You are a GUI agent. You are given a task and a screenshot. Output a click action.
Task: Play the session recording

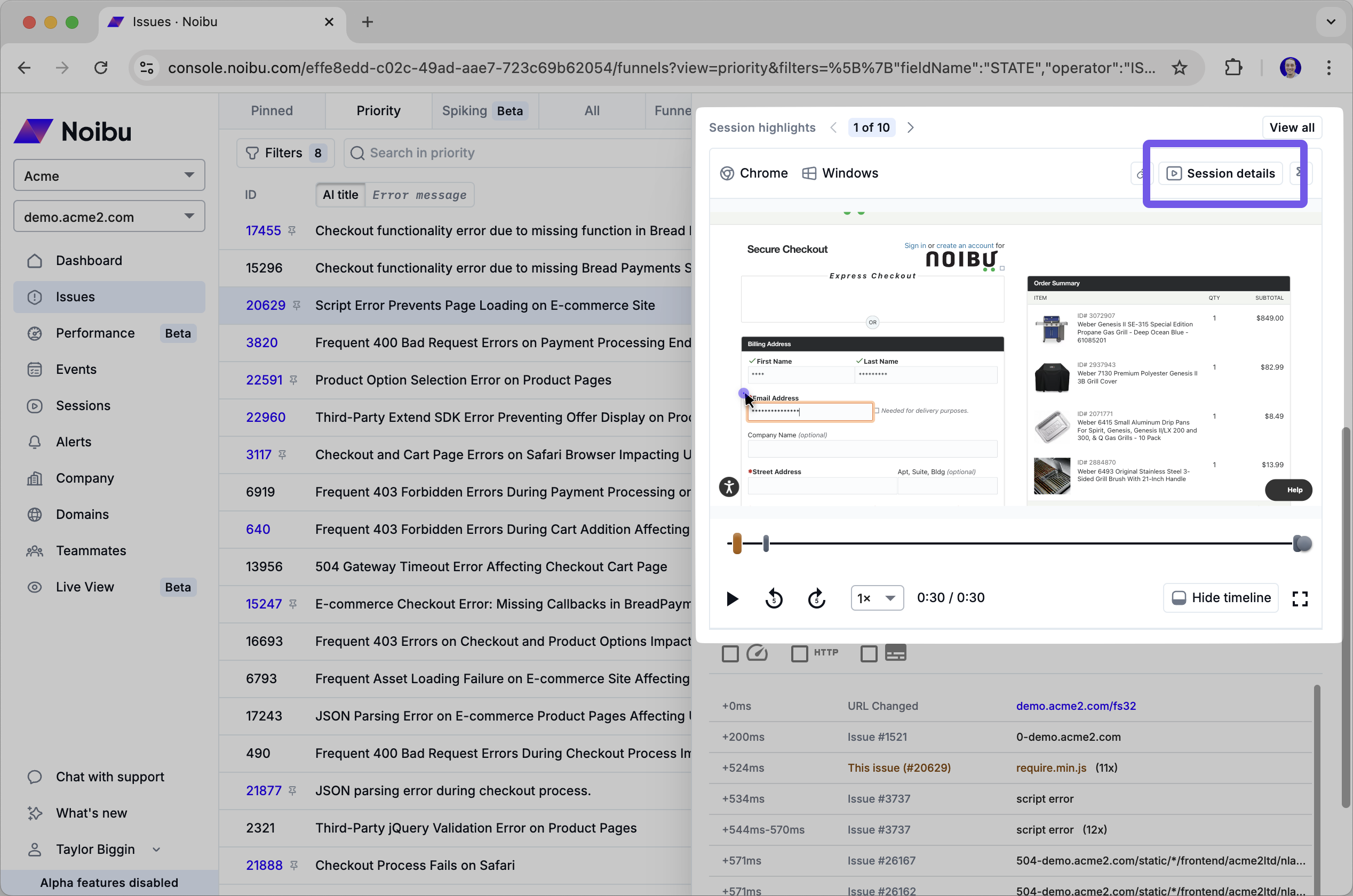click(731, 598)
